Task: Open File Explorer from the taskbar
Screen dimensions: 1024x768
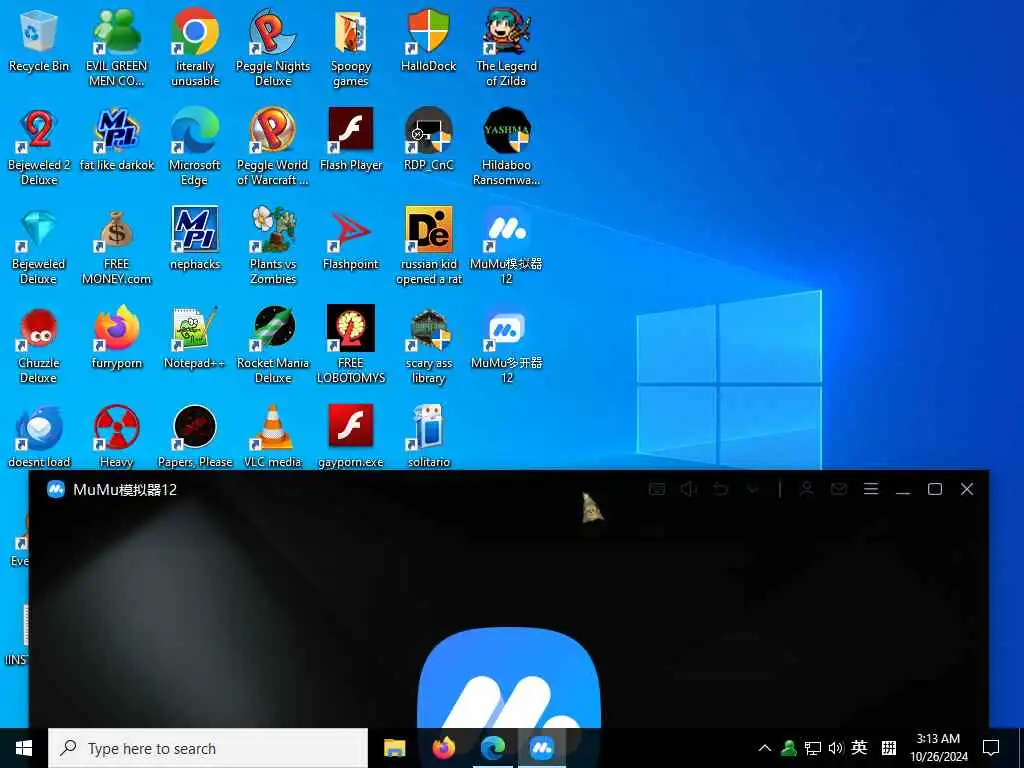Action: [394, 748]
